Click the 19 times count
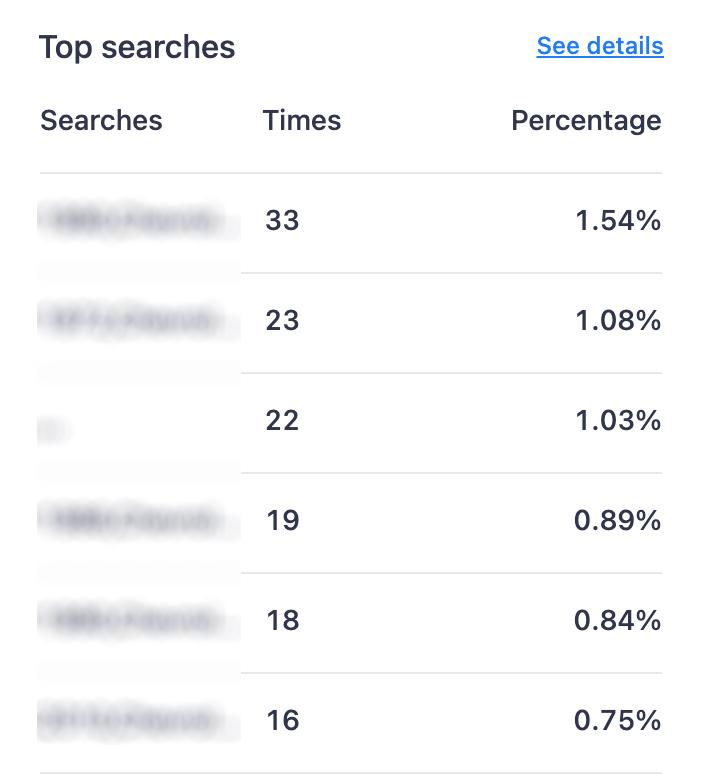The height and width of the screenshot is (776, 708). coord(283,521)
